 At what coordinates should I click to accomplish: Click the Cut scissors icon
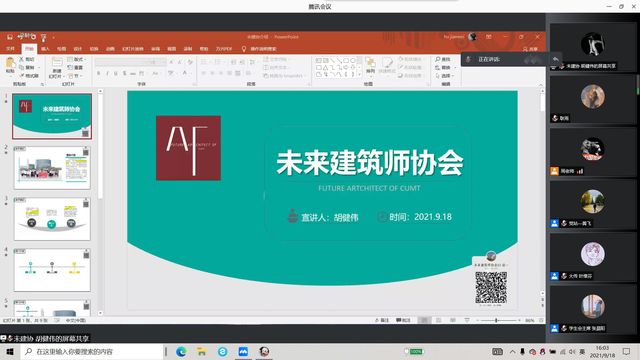(22, 59)
